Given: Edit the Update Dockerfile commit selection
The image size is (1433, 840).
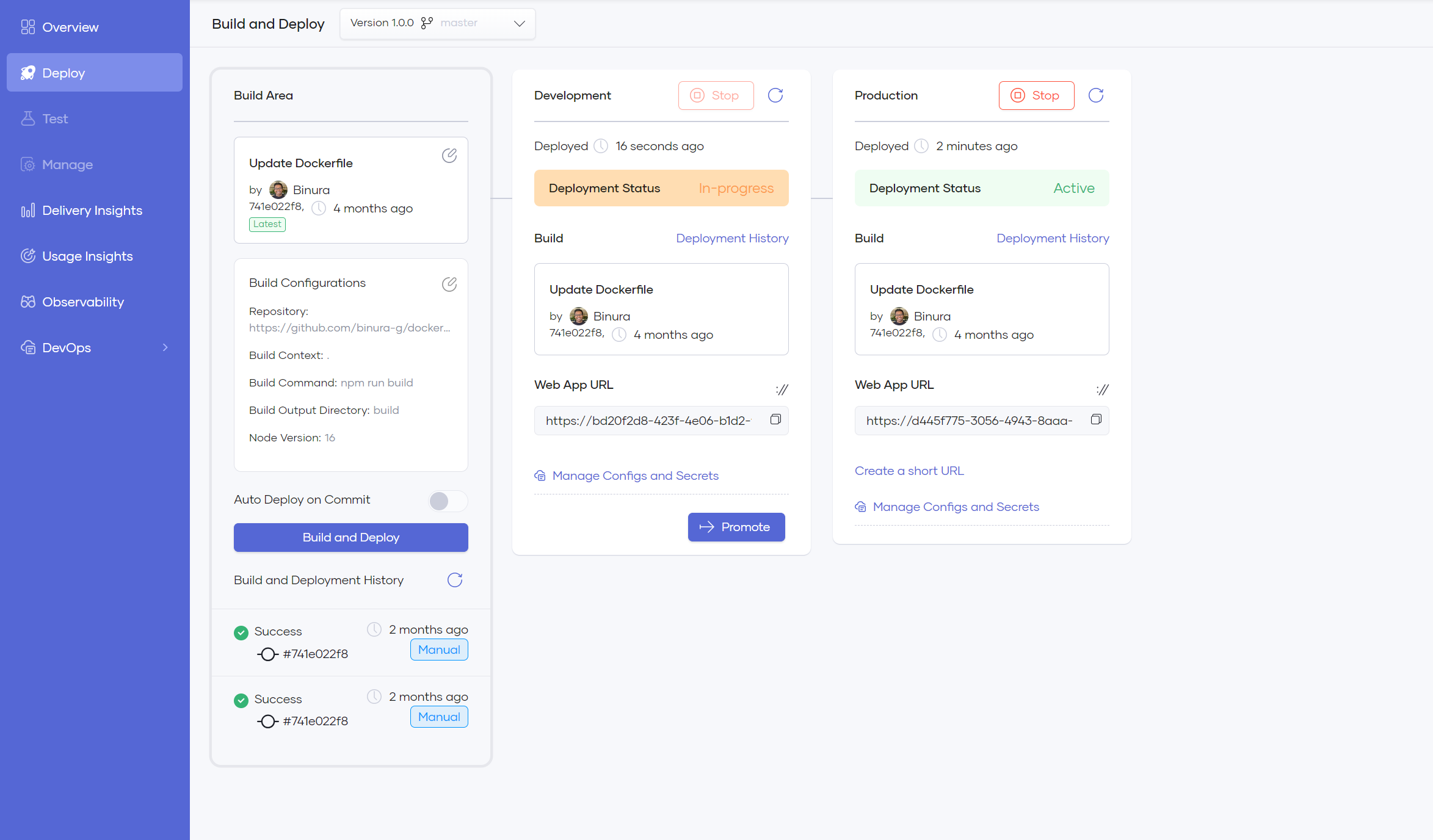Looking at the screenshot, I should 449,156.
